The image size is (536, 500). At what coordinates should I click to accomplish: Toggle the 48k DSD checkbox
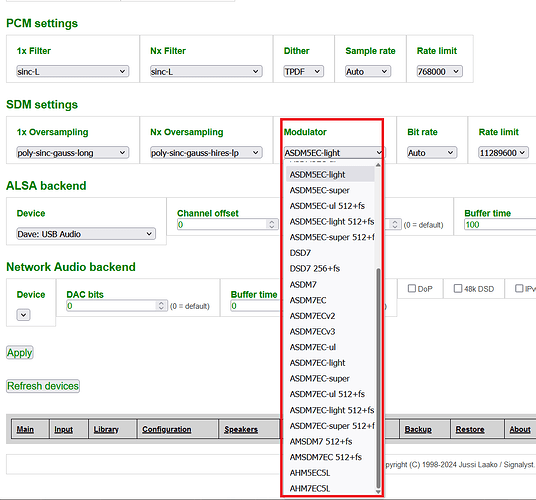click(x=458, y=288)
